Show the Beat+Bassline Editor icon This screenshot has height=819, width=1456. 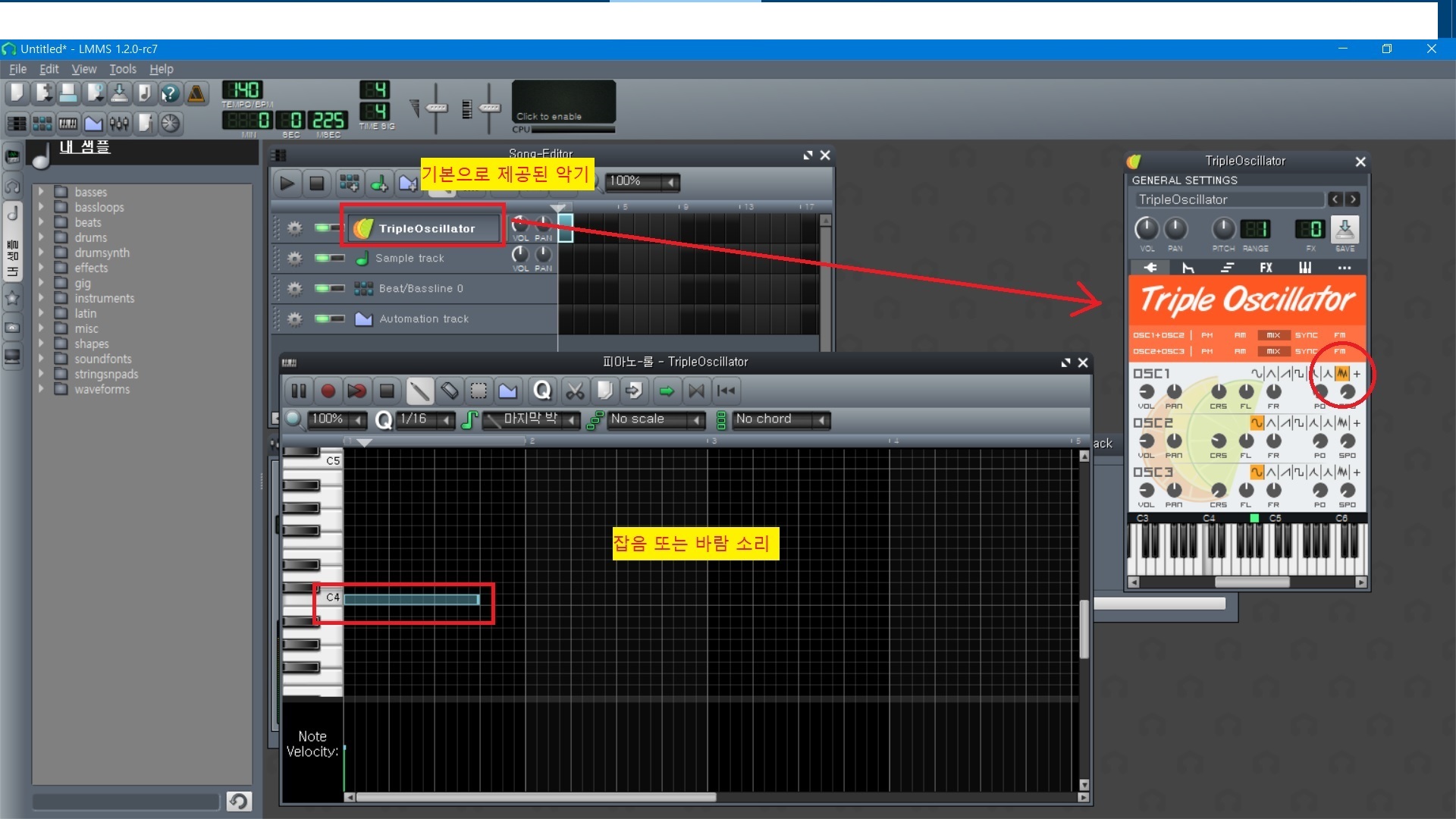point(42,123)
